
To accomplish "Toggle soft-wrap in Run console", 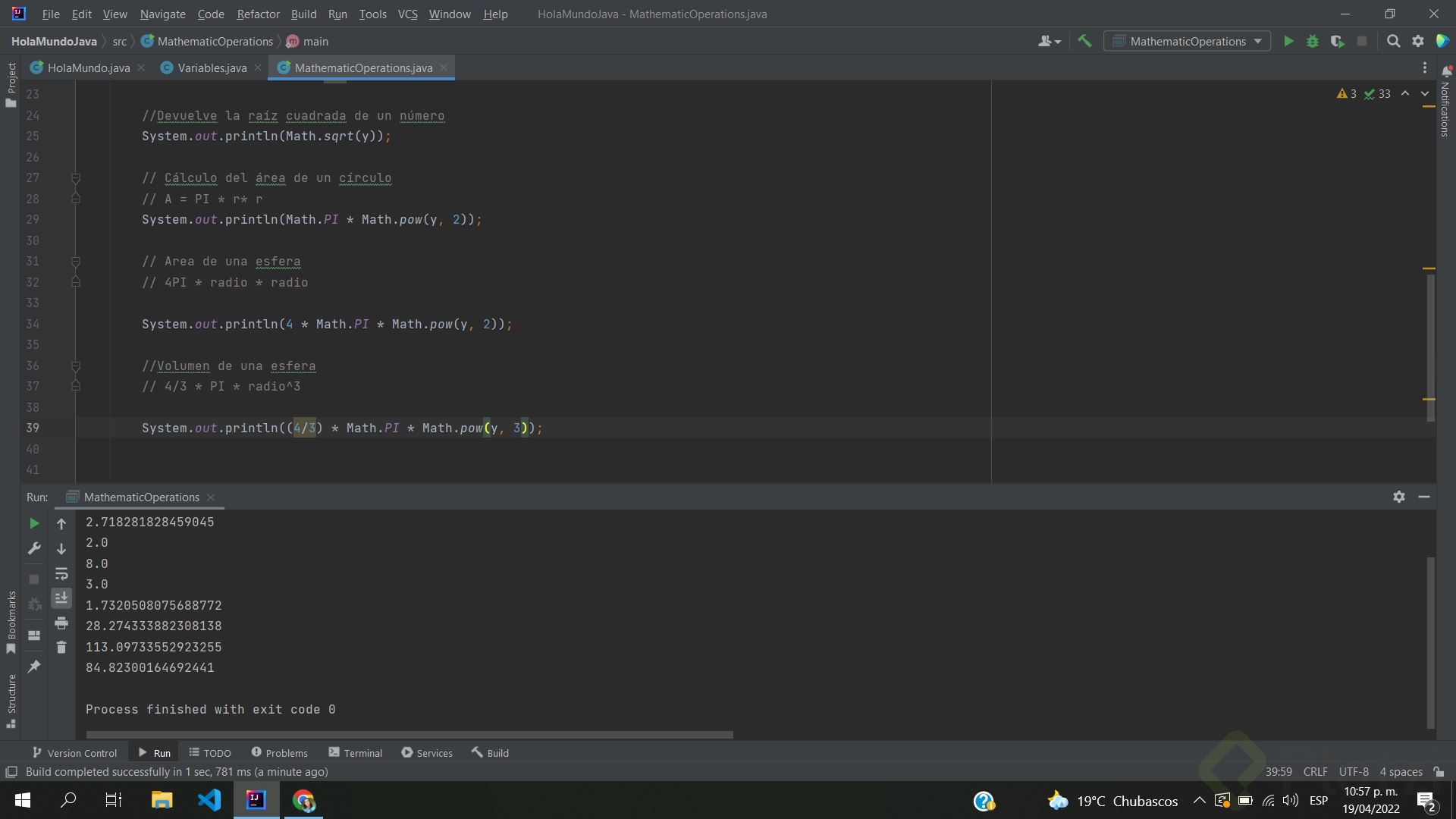I will click(x=61, y=573).
